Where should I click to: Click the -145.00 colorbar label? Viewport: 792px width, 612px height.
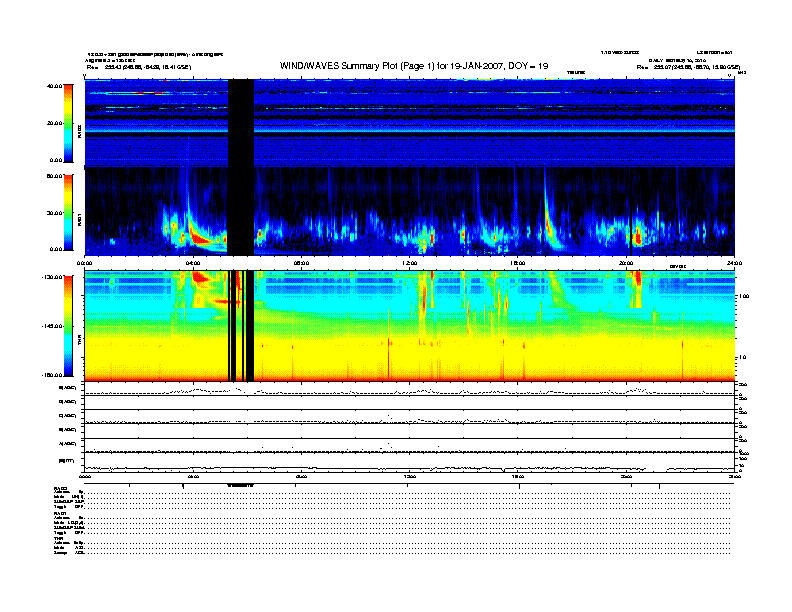(52, 326)
